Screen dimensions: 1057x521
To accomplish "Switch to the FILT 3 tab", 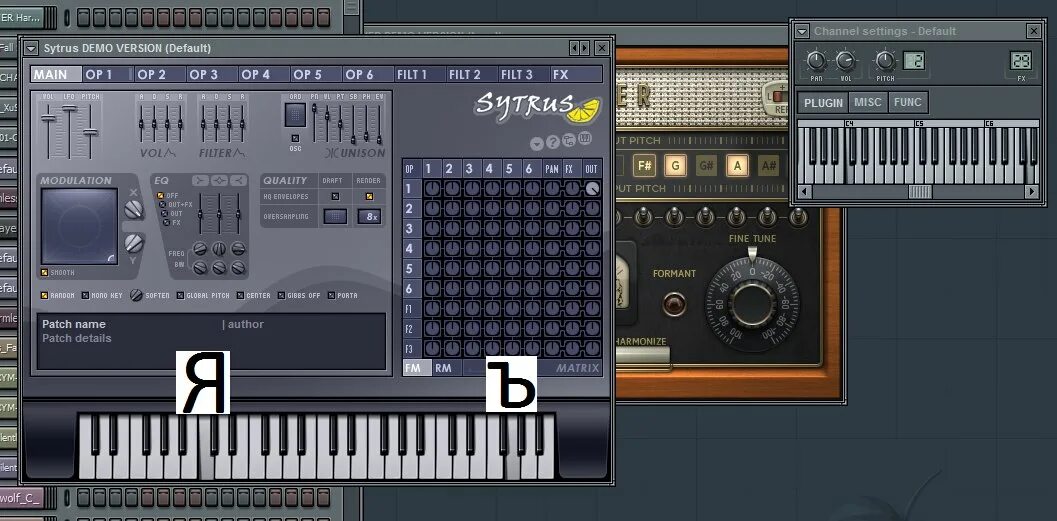I will click(x=524, y=74).
